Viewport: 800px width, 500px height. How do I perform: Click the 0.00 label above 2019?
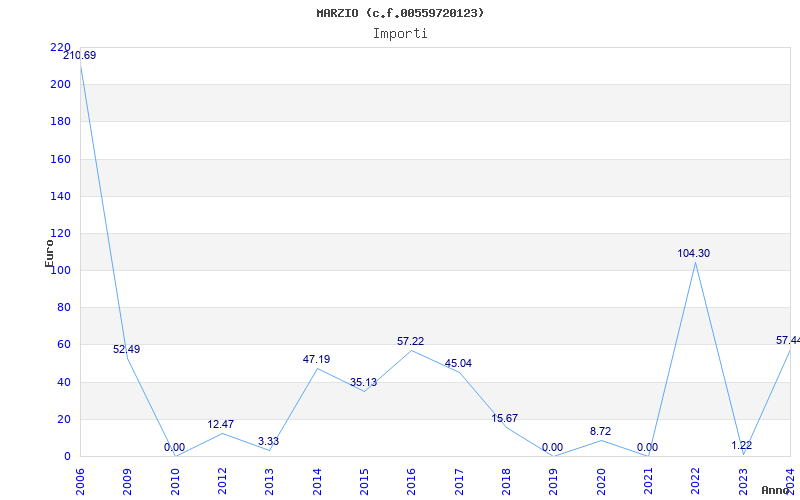click(x=553, y=447)
